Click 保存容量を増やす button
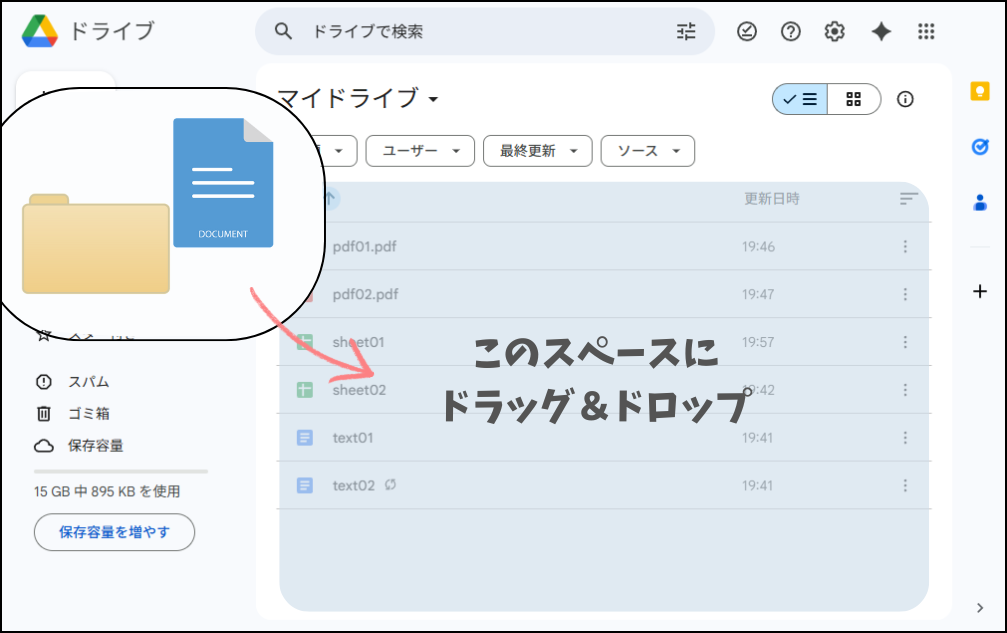1007x633 pixels. coord(114,532)
